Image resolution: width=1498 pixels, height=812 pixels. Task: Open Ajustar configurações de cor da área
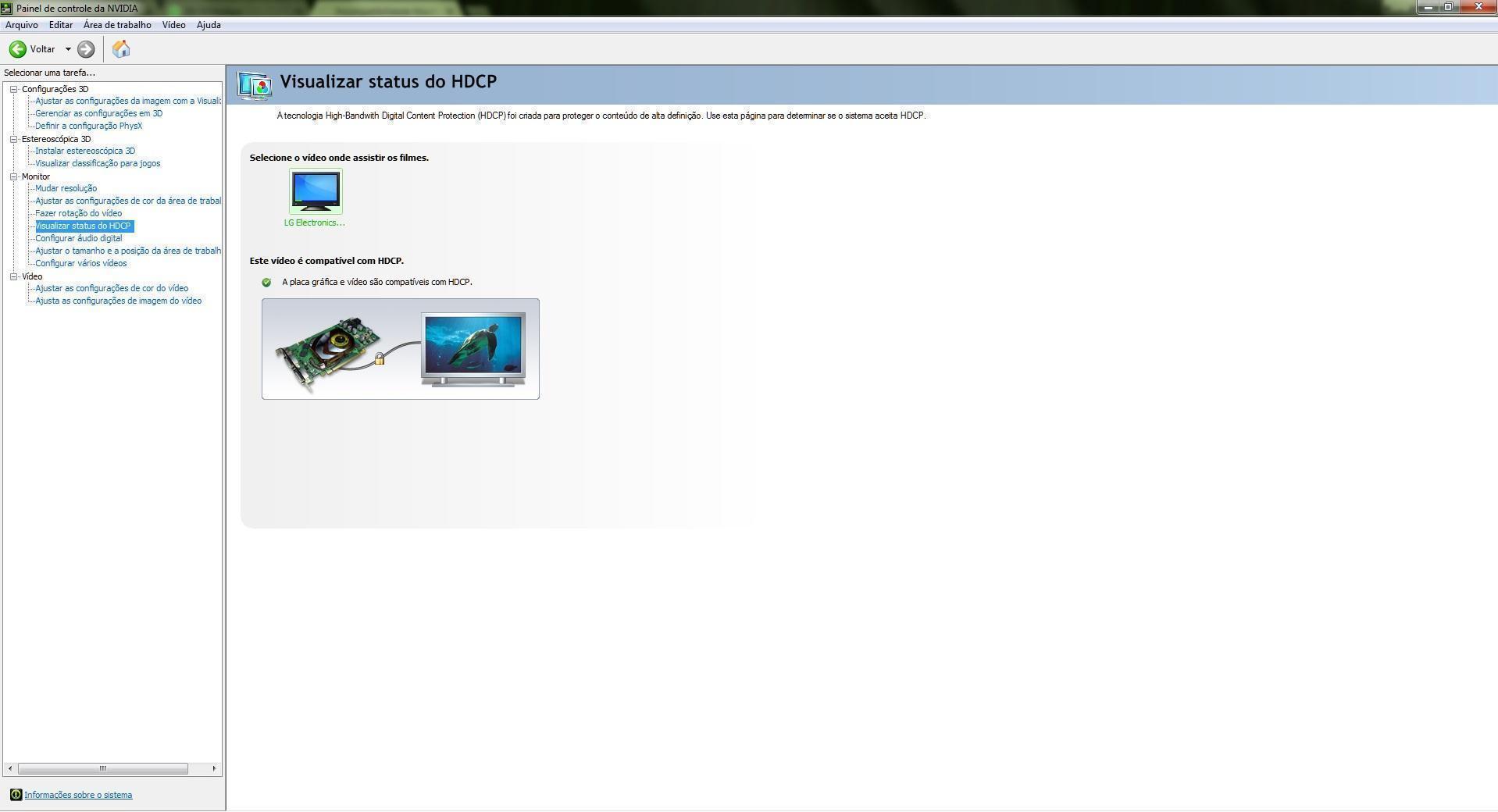(x=128, y=201)
